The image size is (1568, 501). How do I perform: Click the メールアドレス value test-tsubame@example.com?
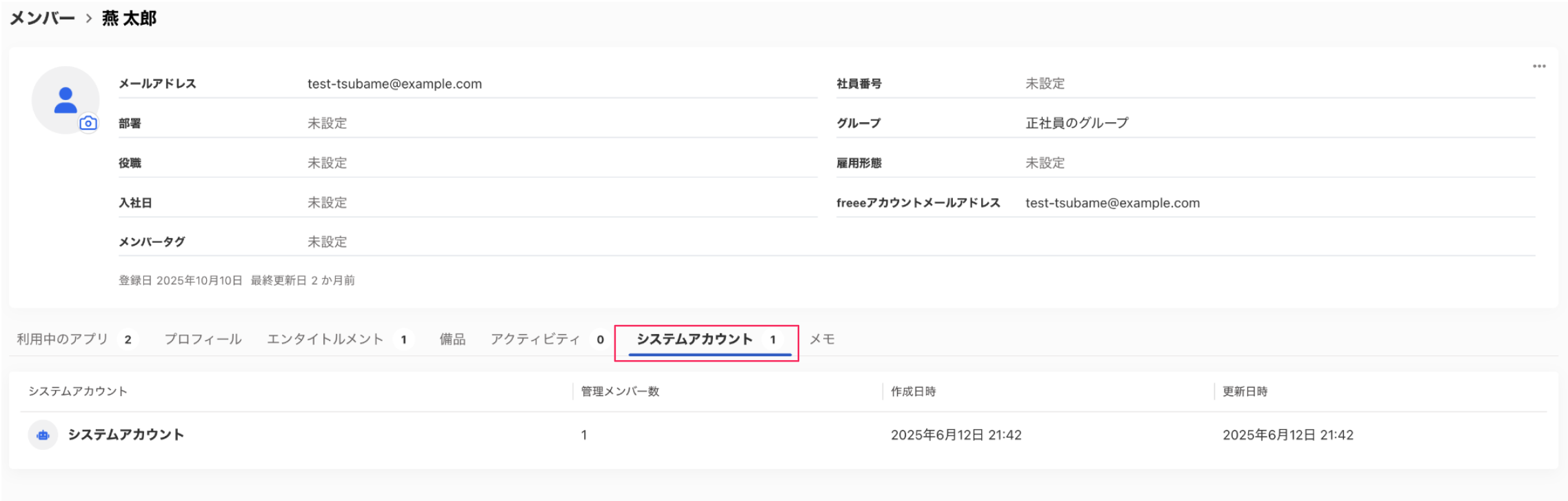coord(394,83)
